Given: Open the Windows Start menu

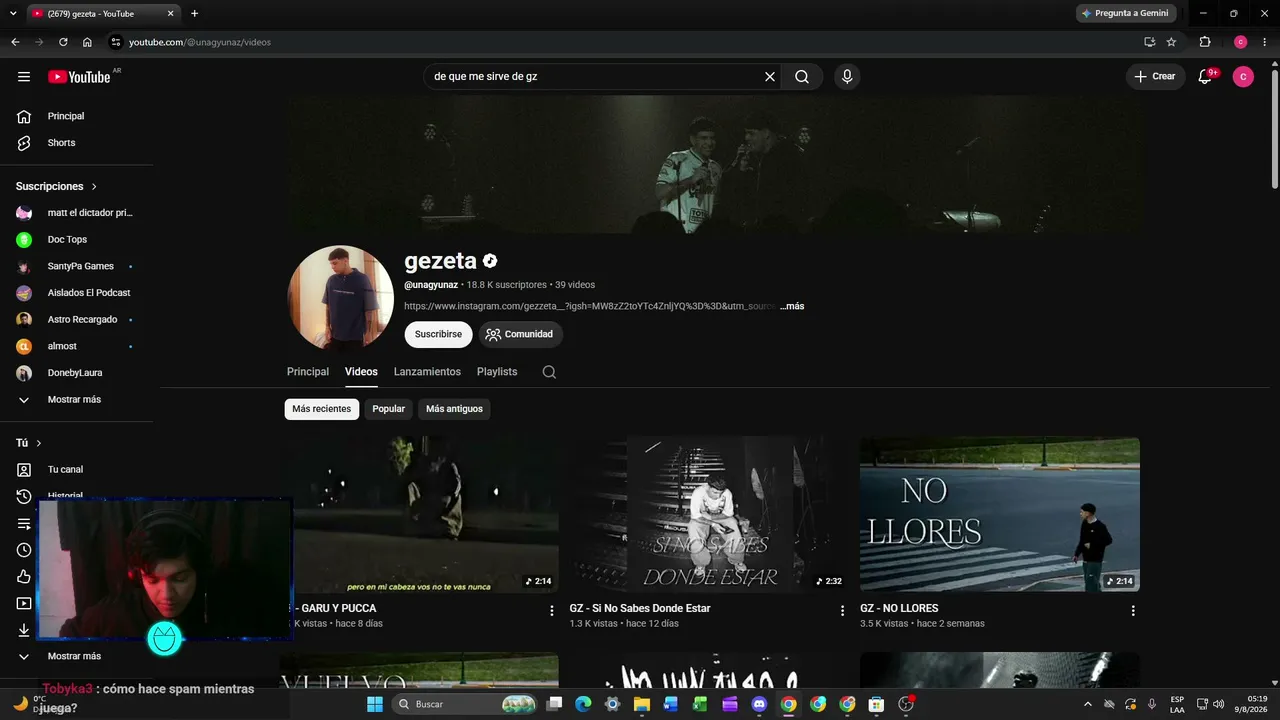Looking at the screenshot, I should pos(375,704).
